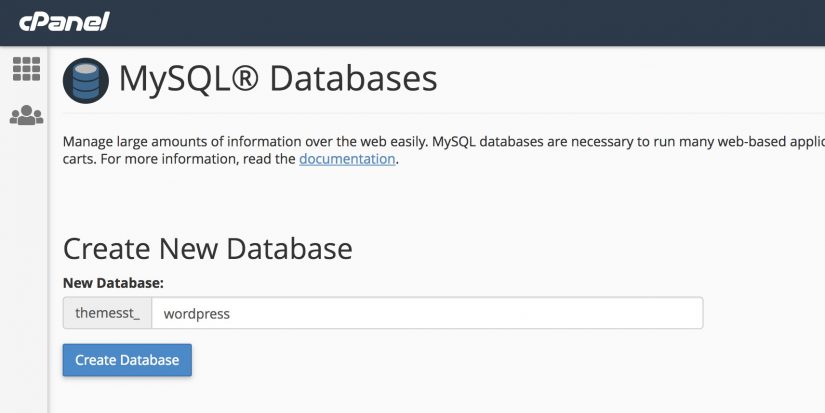Screen dimensions: 825x413
Task: Click the "themesst_" database prefix label
Action: click(107, 313)
